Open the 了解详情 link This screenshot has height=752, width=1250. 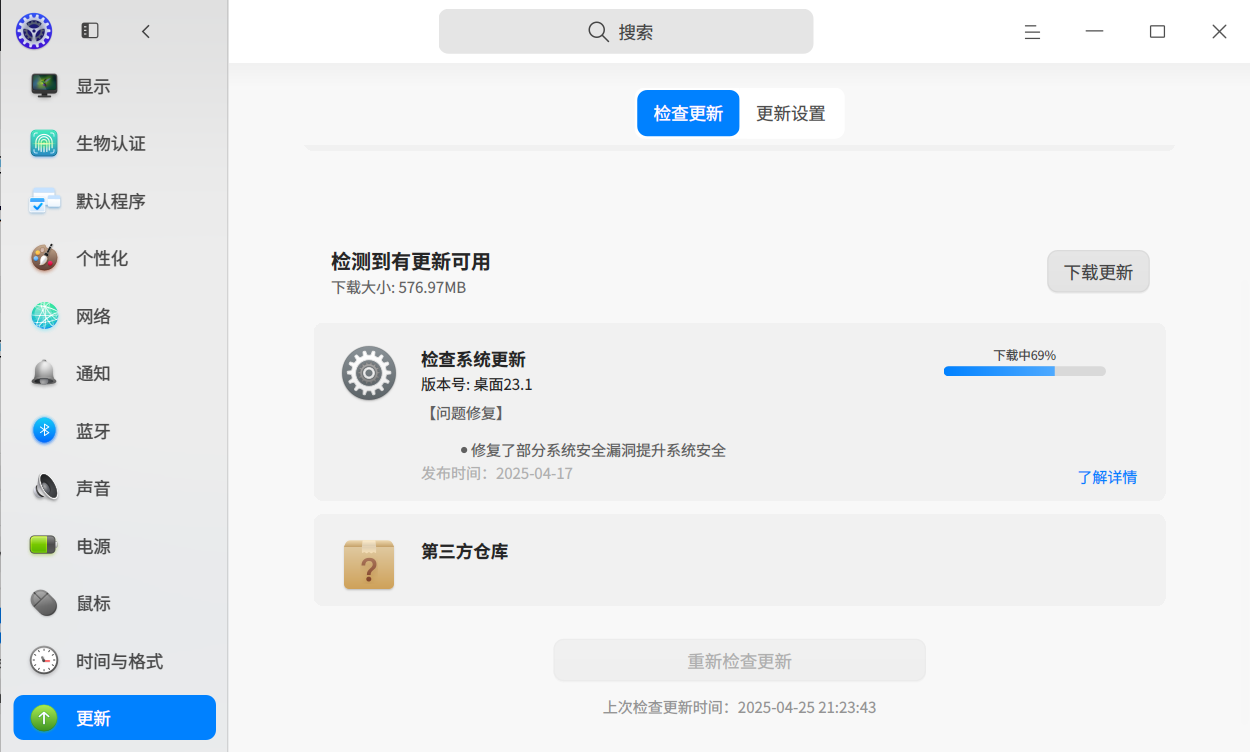1107,477
